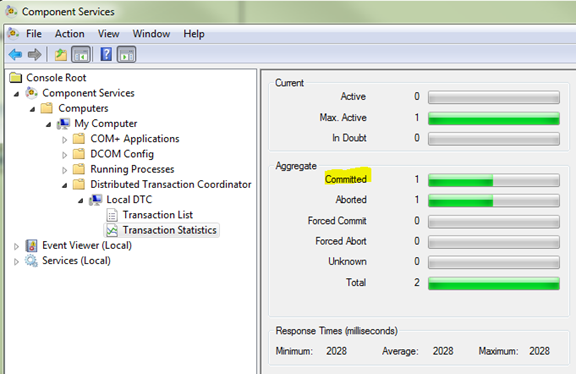Open the Help menu
Image resolution: width=576 pixels, height=374 pixels.
point(194,34)
